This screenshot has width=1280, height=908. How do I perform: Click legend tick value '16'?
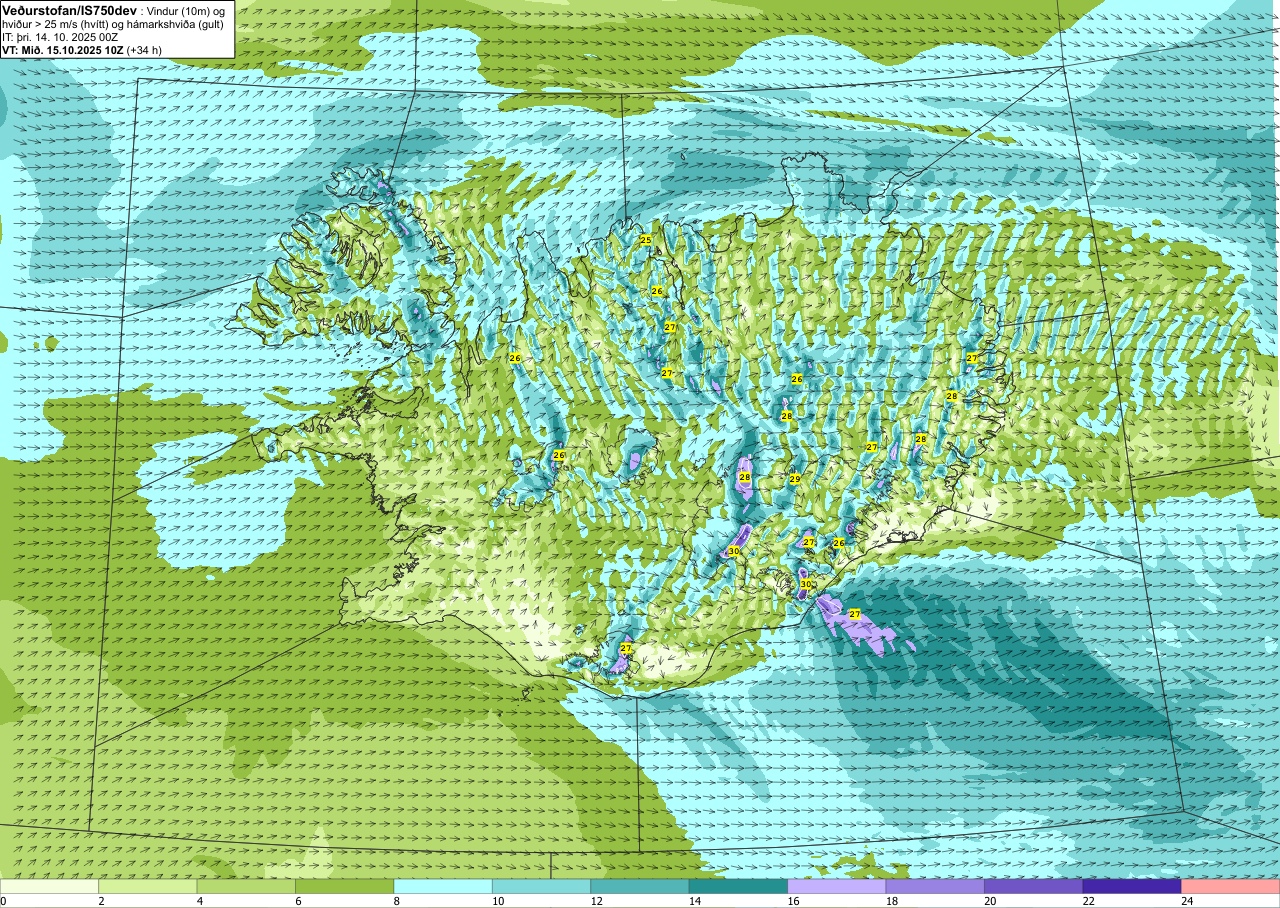[x=793, y=901]
